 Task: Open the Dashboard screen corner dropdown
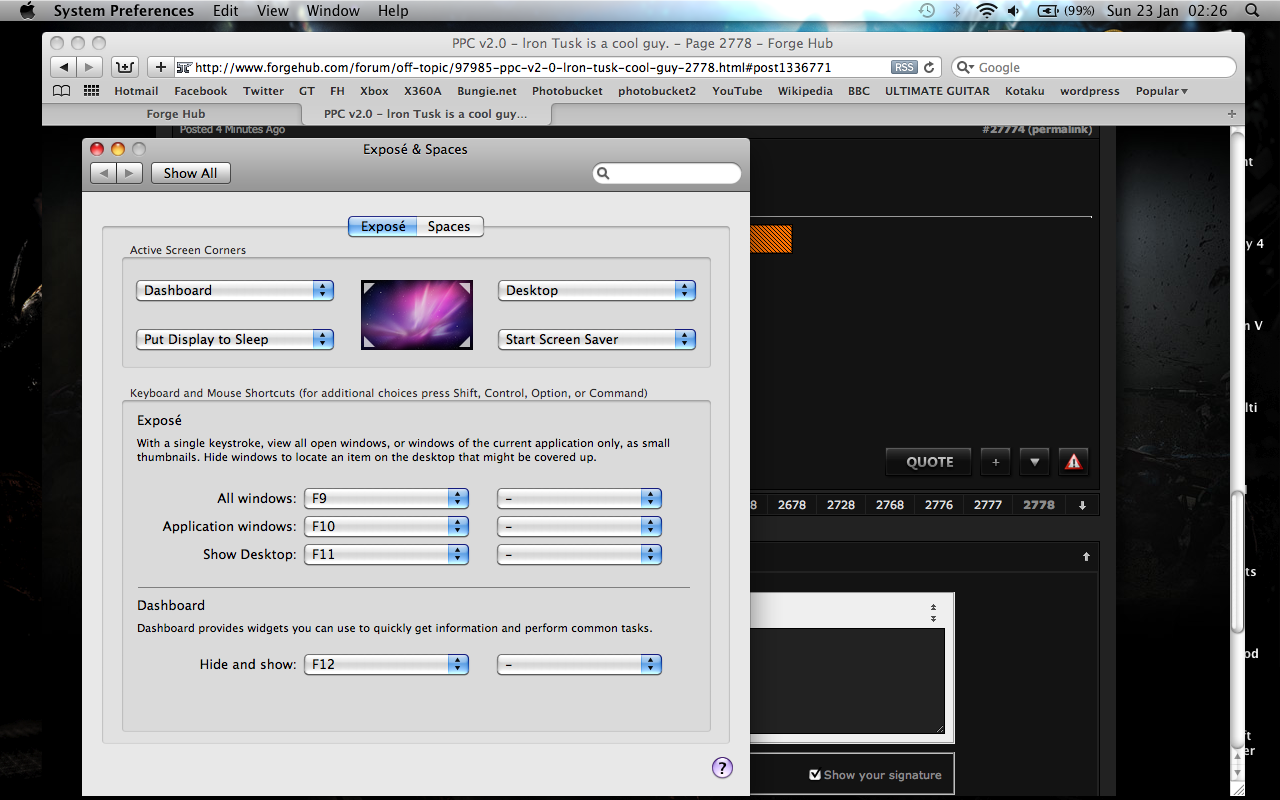tap(234, 290)
